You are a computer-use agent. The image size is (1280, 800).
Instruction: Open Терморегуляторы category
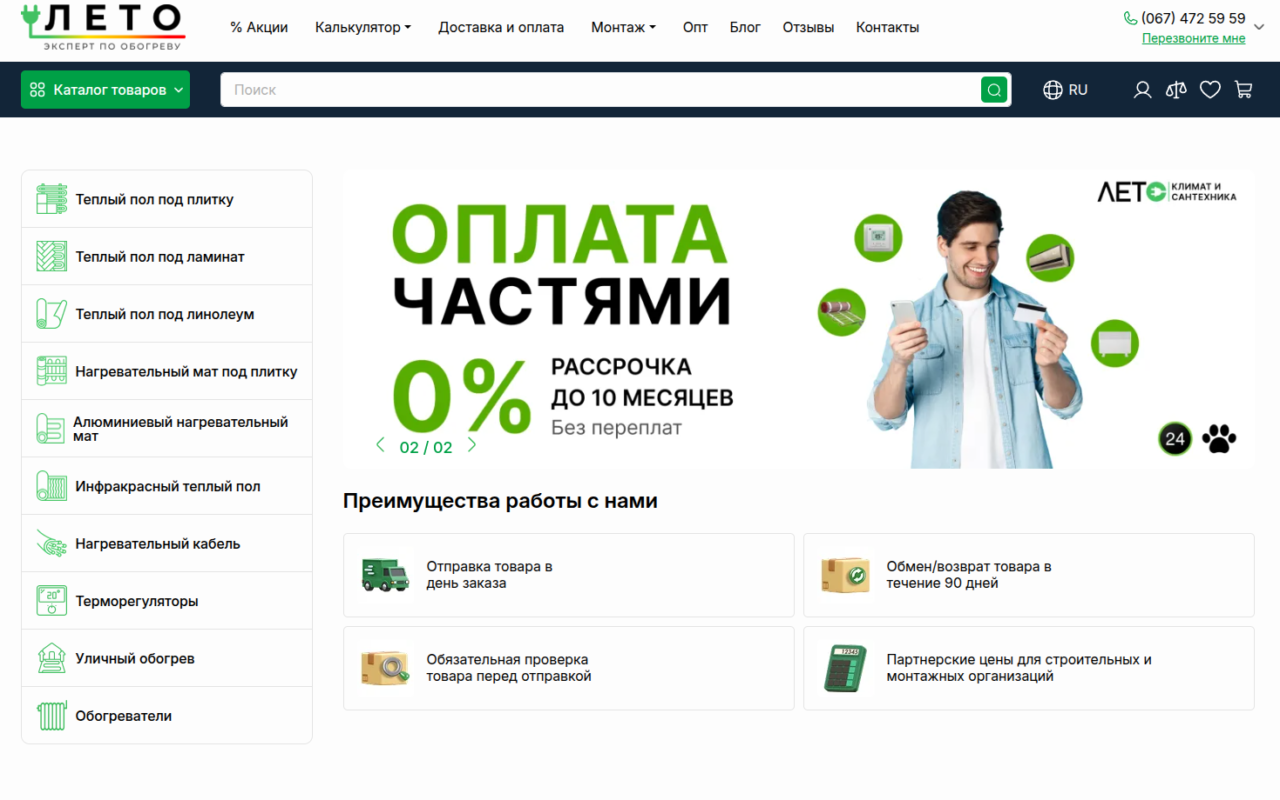[x=167, y=601]
